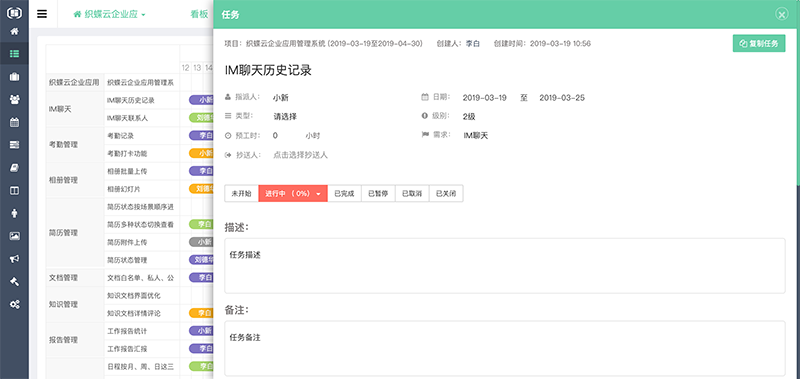800x379 pixels.
Task: Toggle the hamburger menu icon
Action: click(42, 14)
